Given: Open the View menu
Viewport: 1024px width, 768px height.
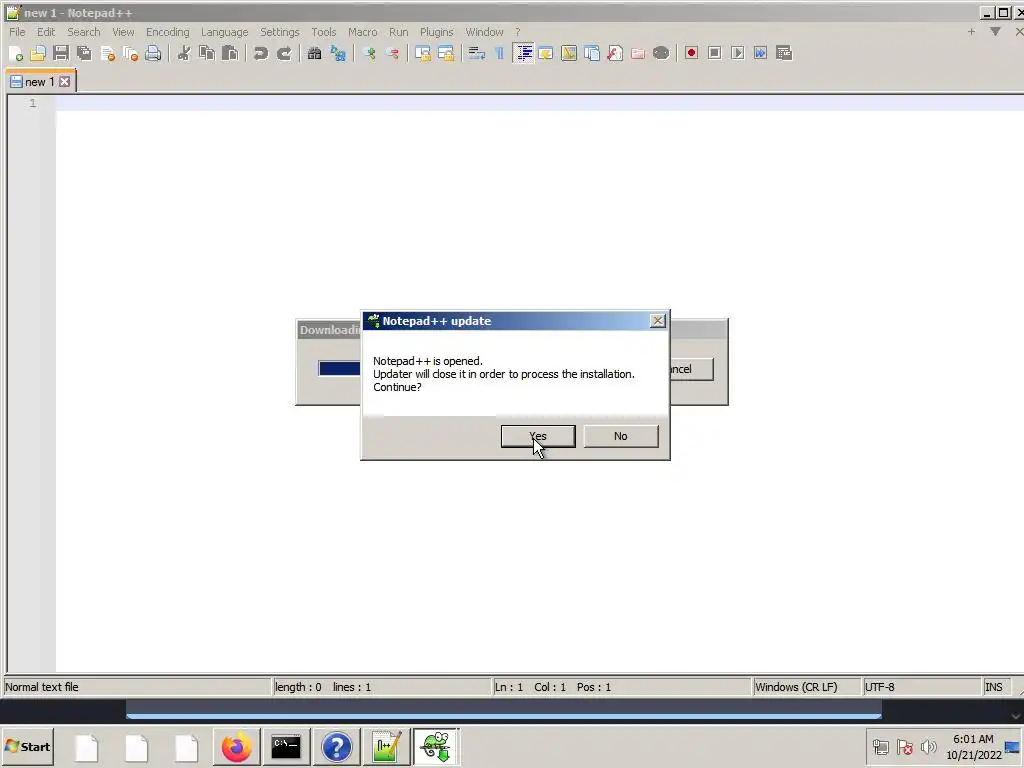Looking at the screenshot, I should coord(123,32).
